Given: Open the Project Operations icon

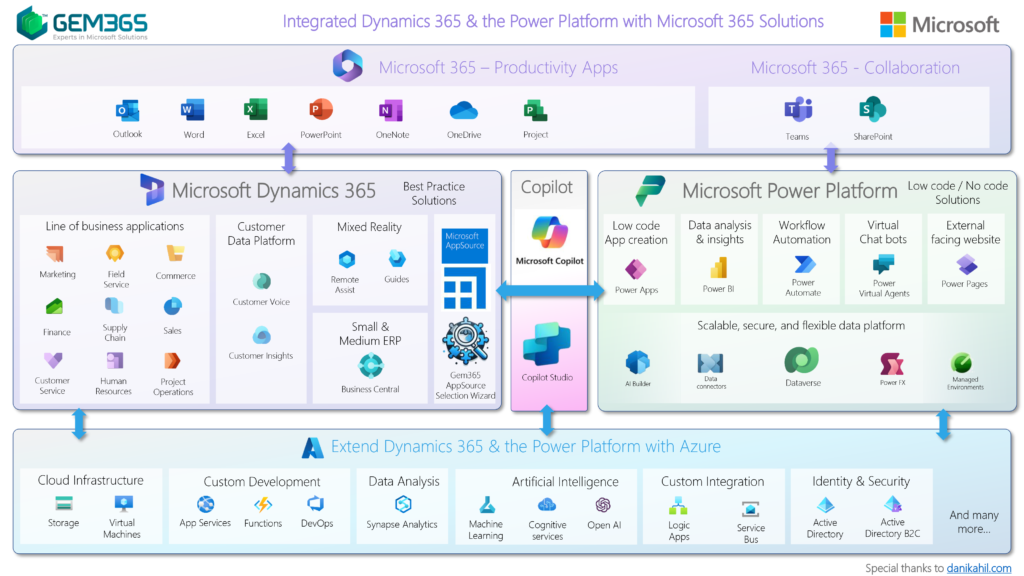Looking at the screenshot, I should (172, 360).
